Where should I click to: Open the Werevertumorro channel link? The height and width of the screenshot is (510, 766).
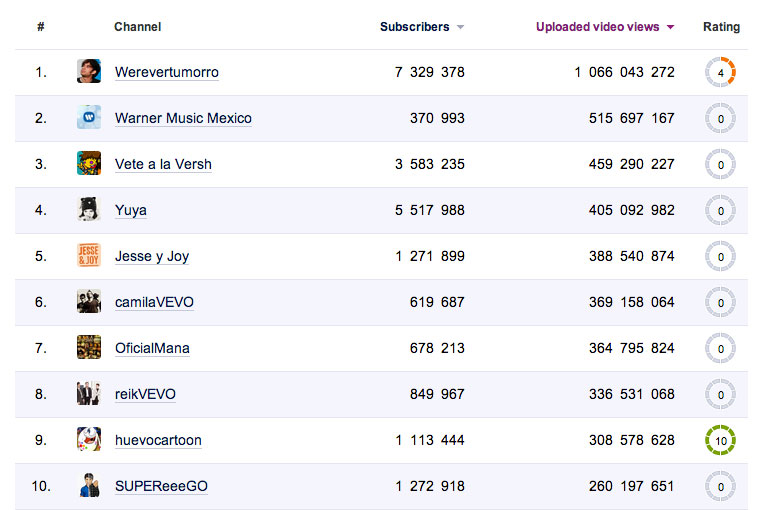point(166,72)
